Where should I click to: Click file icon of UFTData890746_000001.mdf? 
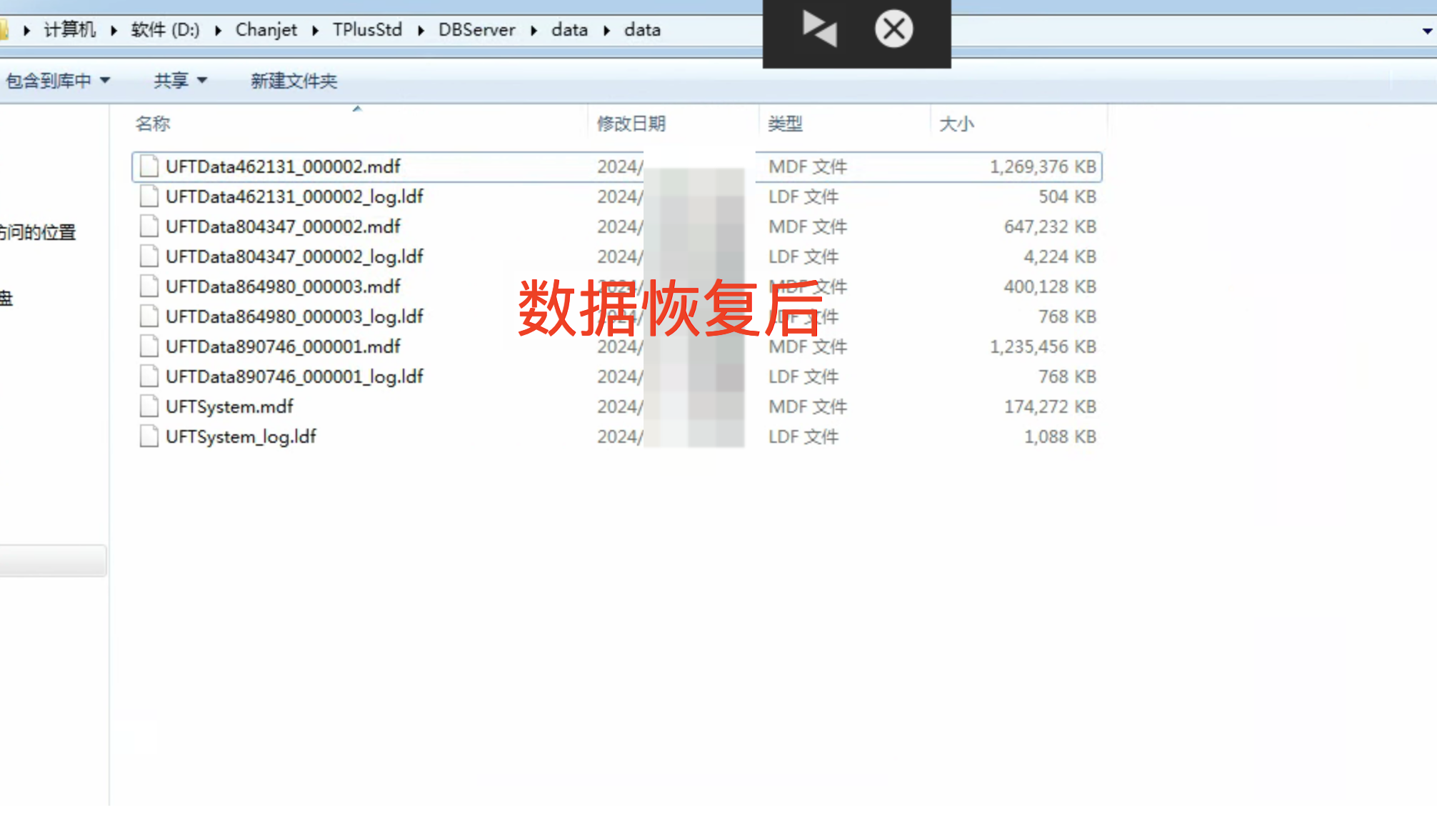[x=149, y=346]
